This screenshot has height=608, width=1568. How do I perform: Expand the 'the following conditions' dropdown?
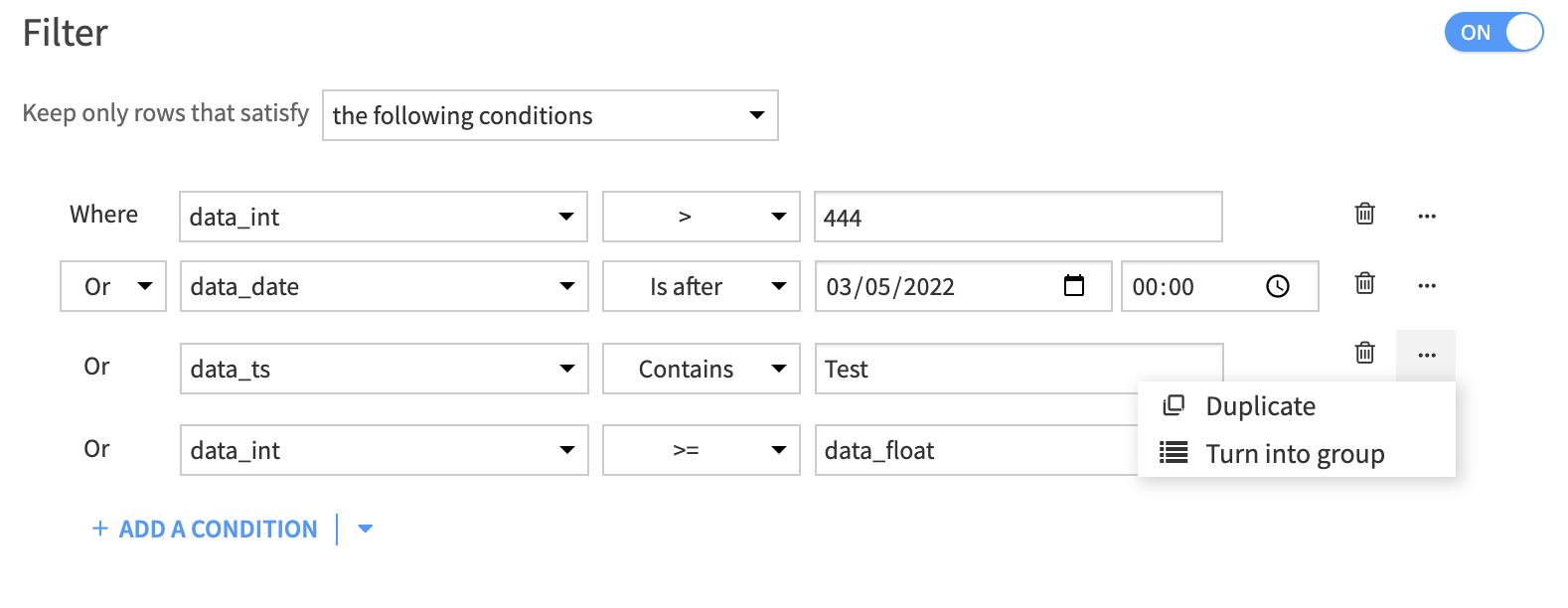[x=550, y=115]
